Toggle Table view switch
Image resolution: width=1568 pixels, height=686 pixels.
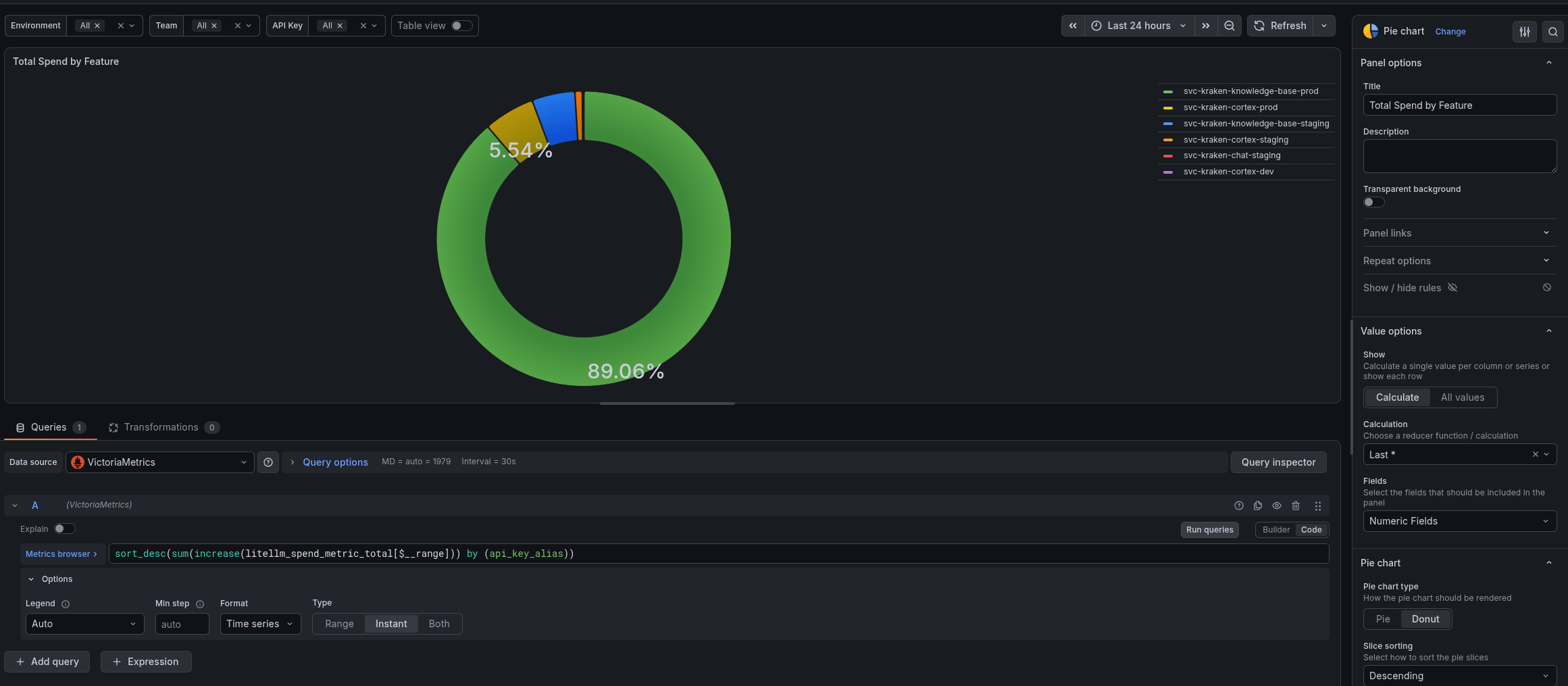pos(462,26)
